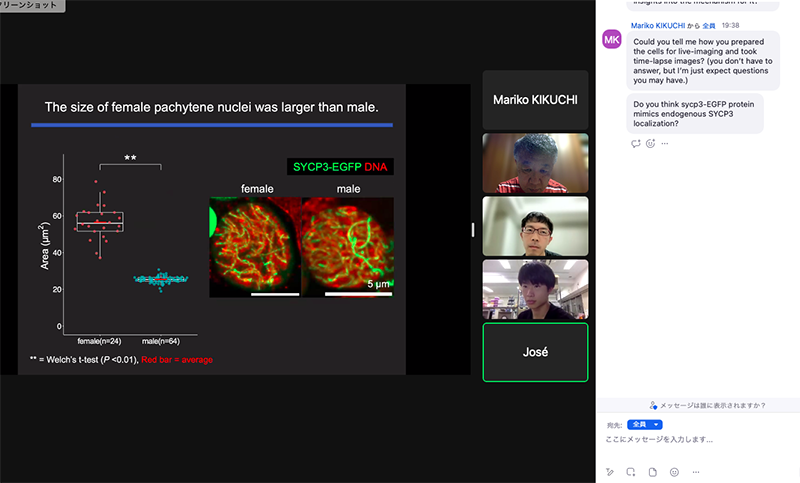The width and height of the screenshot is (800, 483).
Task: Reply to the sycp3-EGFP message
Action: click(x=636, y=144)
